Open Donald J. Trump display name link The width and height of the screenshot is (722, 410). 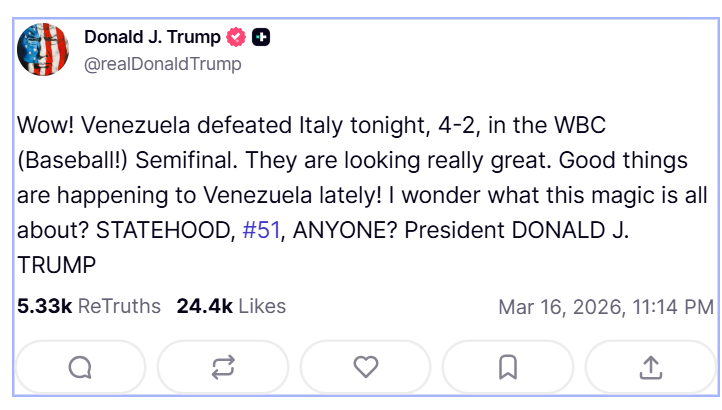tap(152, 38)
